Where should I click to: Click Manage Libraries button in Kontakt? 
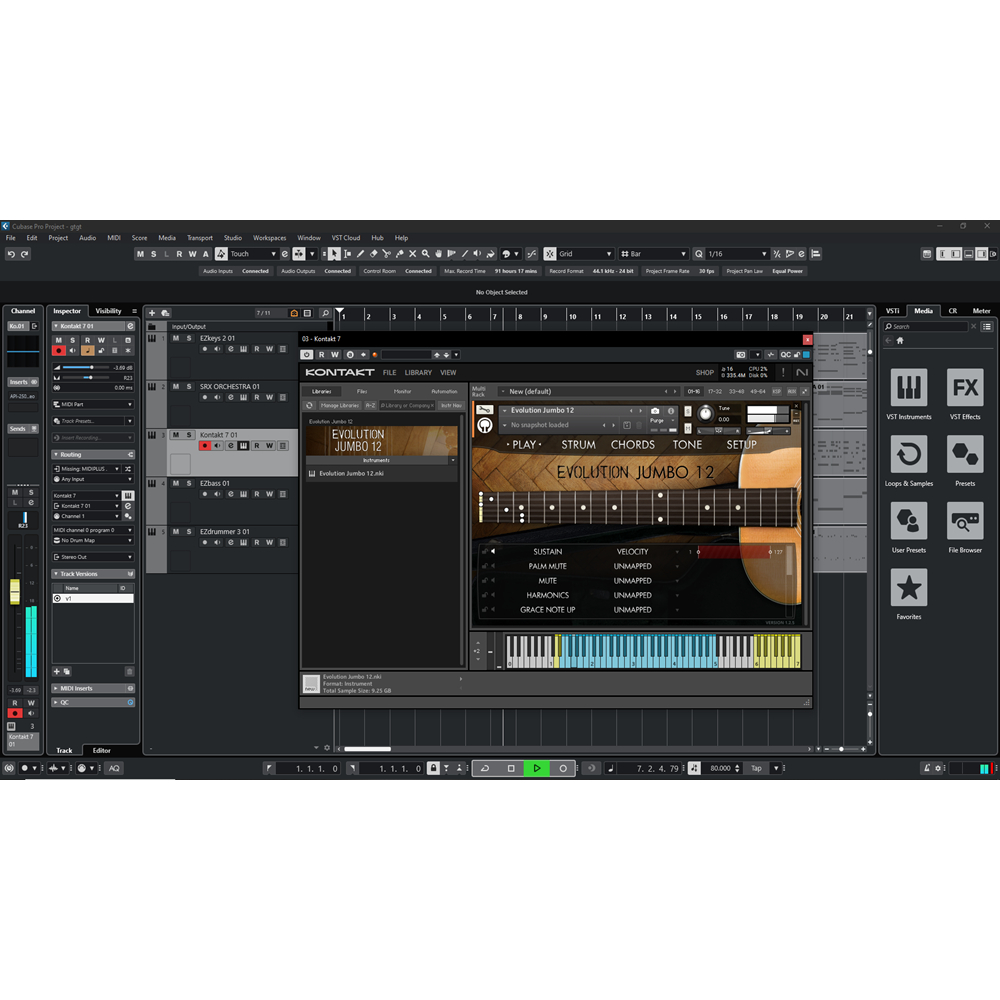pyautogui.click(x=339, y=406)
